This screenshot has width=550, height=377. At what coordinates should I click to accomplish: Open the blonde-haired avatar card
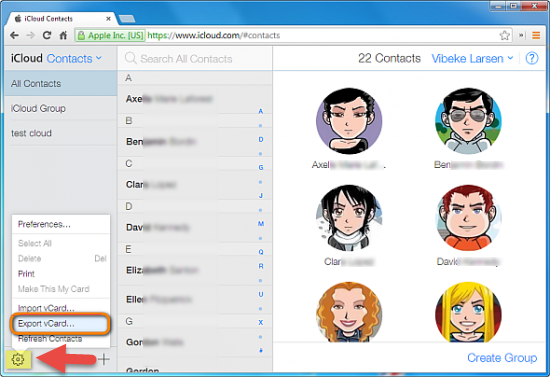[468, 312]
